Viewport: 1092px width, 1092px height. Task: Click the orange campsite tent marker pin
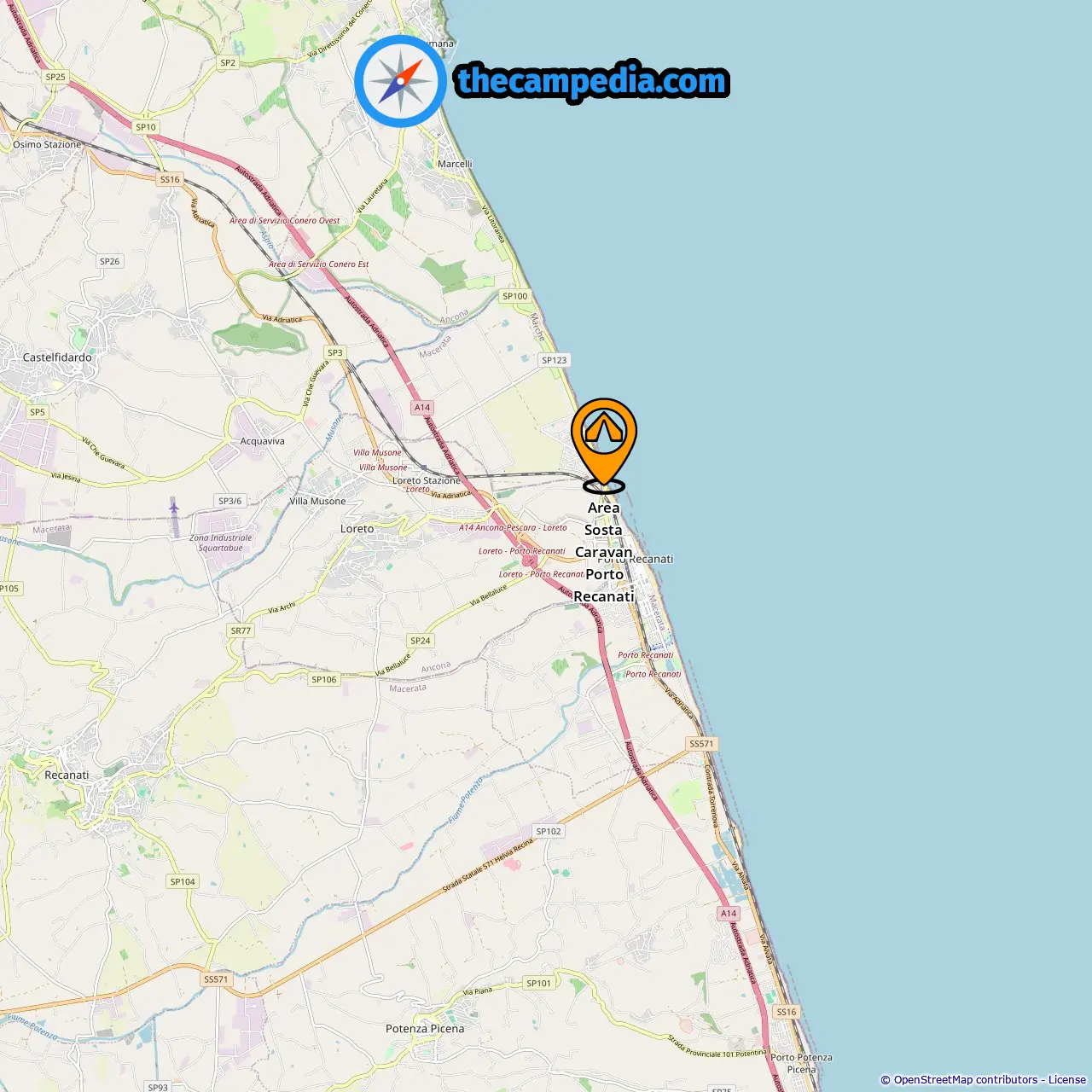coord(604,444)
